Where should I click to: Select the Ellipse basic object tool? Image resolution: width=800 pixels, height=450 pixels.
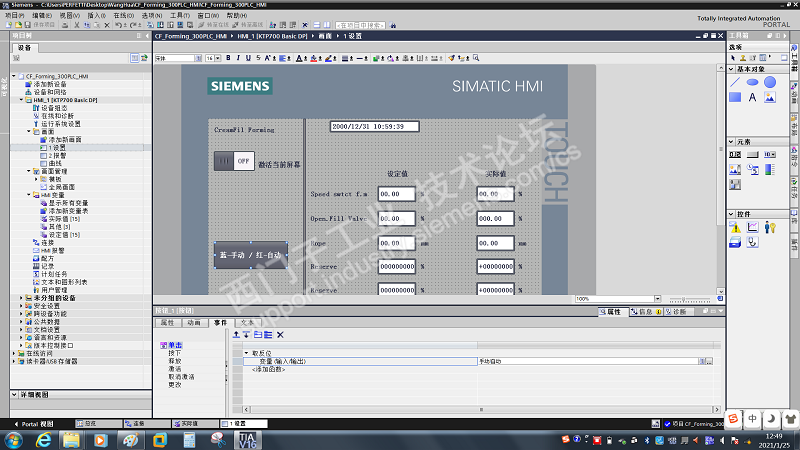[x=753, y=82]
